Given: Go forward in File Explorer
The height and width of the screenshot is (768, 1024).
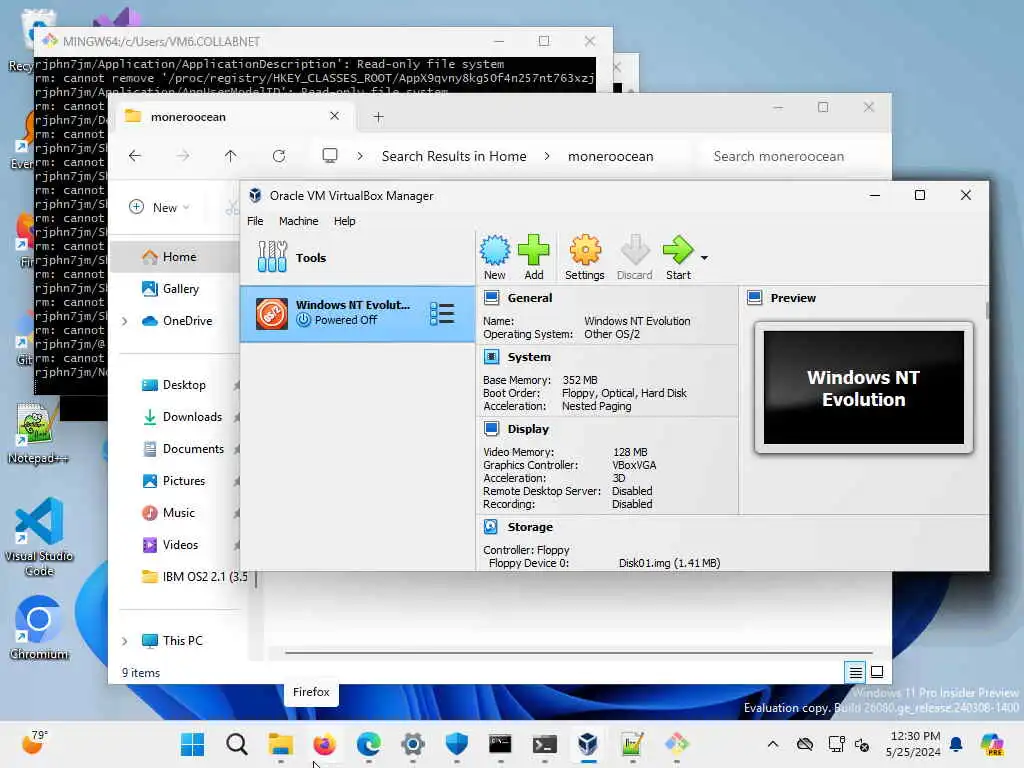Looking at the screenshot, I should point(183,156).
